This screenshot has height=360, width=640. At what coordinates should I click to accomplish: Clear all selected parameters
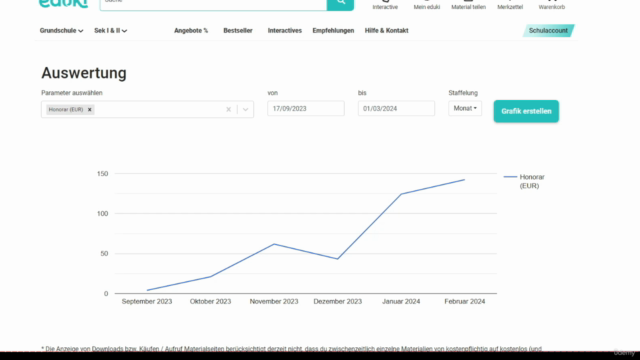229,109
